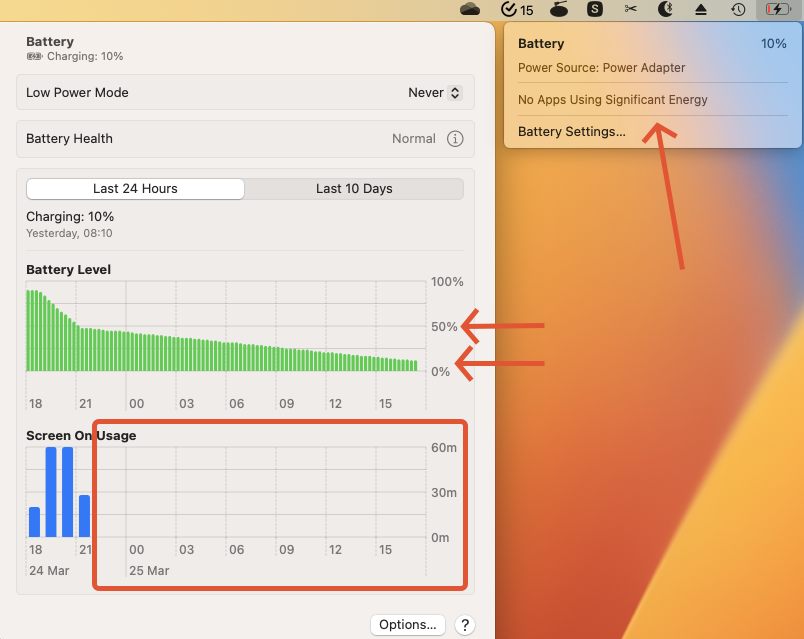The height and width of the screenshot is (639, 804).
Task: Open the bowl-shaped menu bar icon
Action: pyautogui.click(x=559, y=9)
